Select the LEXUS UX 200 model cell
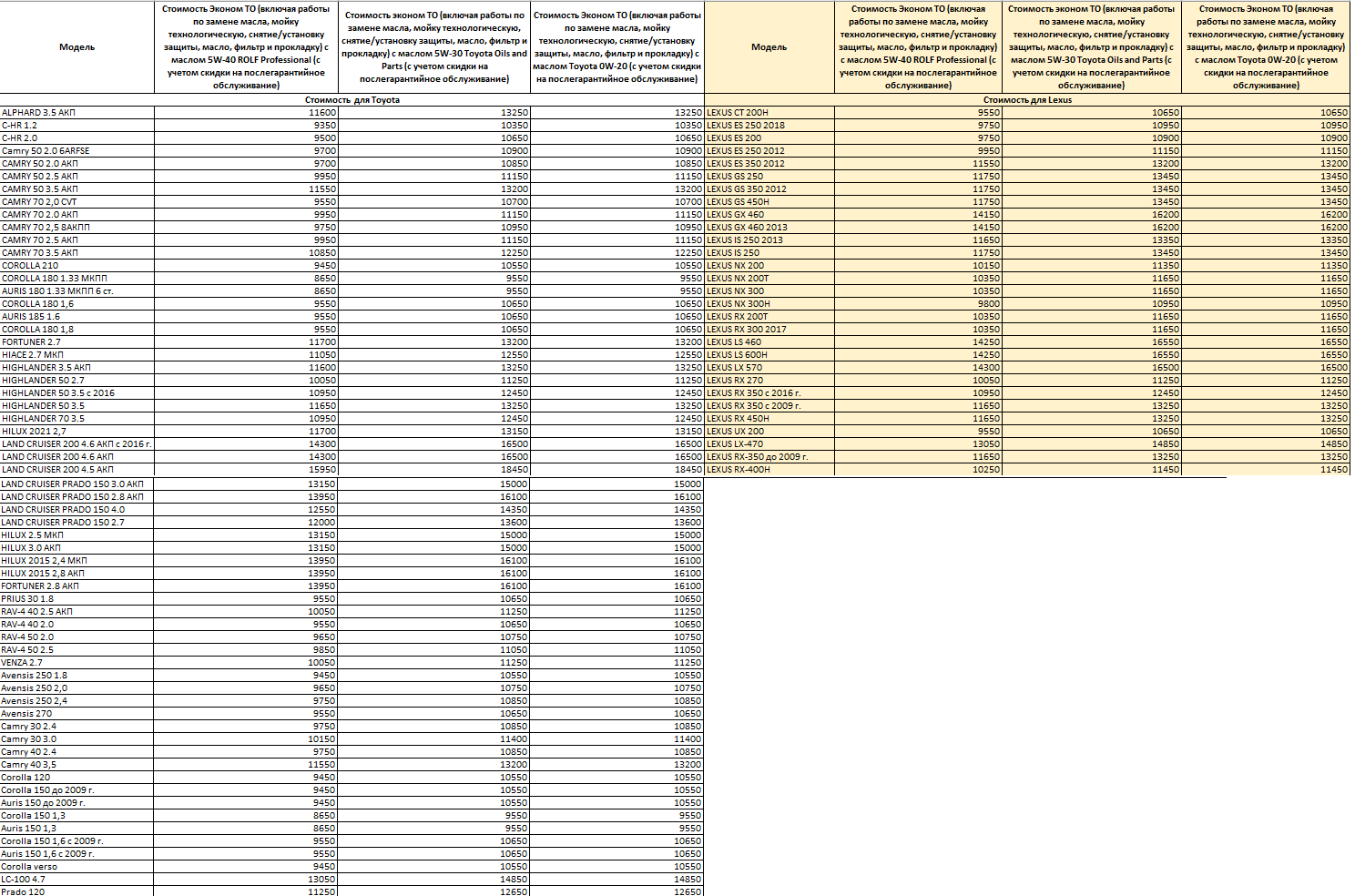 (769, 432)
